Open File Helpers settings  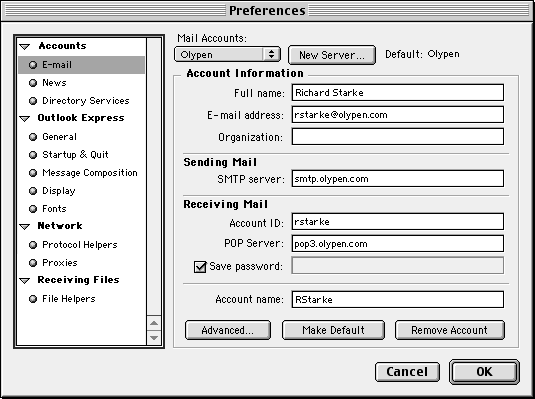(69, 299)
